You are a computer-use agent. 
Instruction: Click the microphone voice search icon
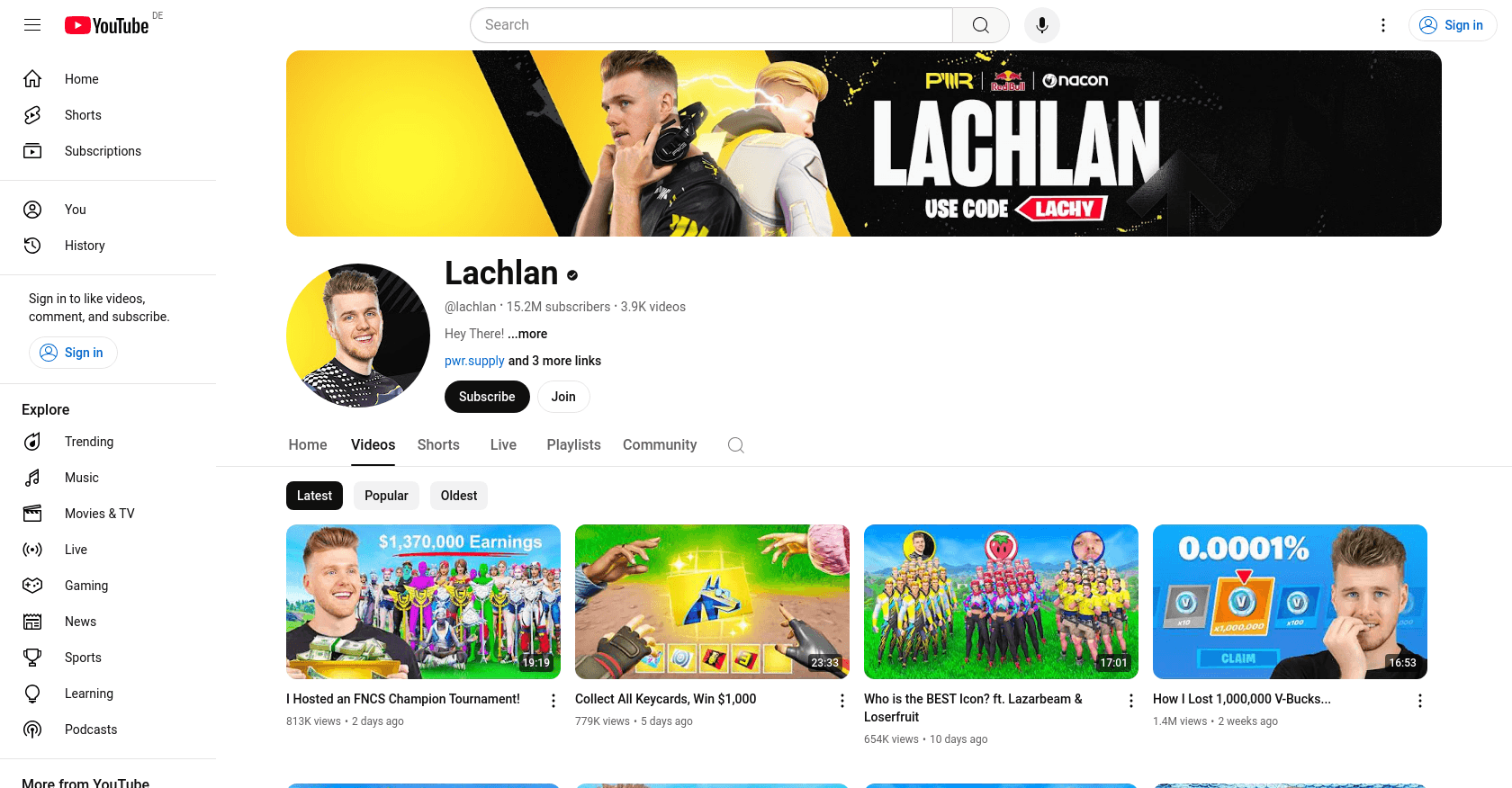point(1041,25)
